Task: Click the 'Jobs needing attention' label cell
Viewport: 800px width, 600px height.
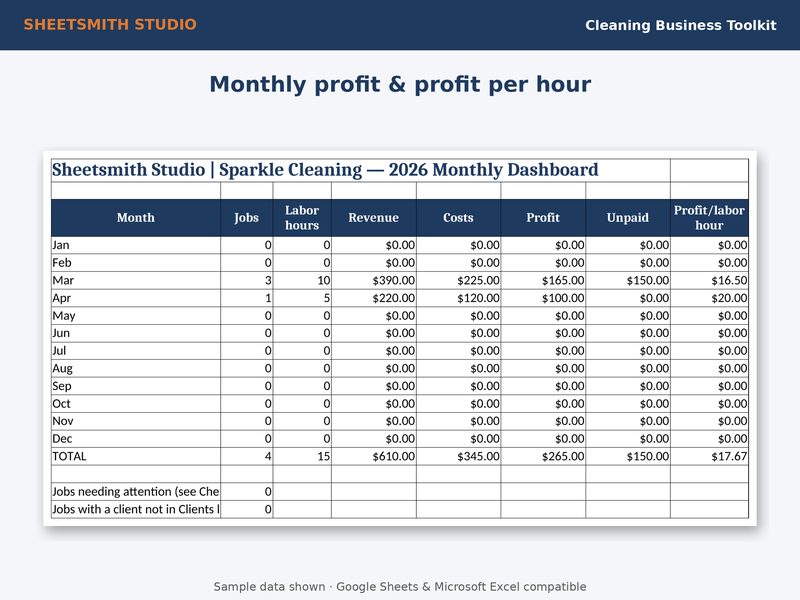Action: pos(136,491)
